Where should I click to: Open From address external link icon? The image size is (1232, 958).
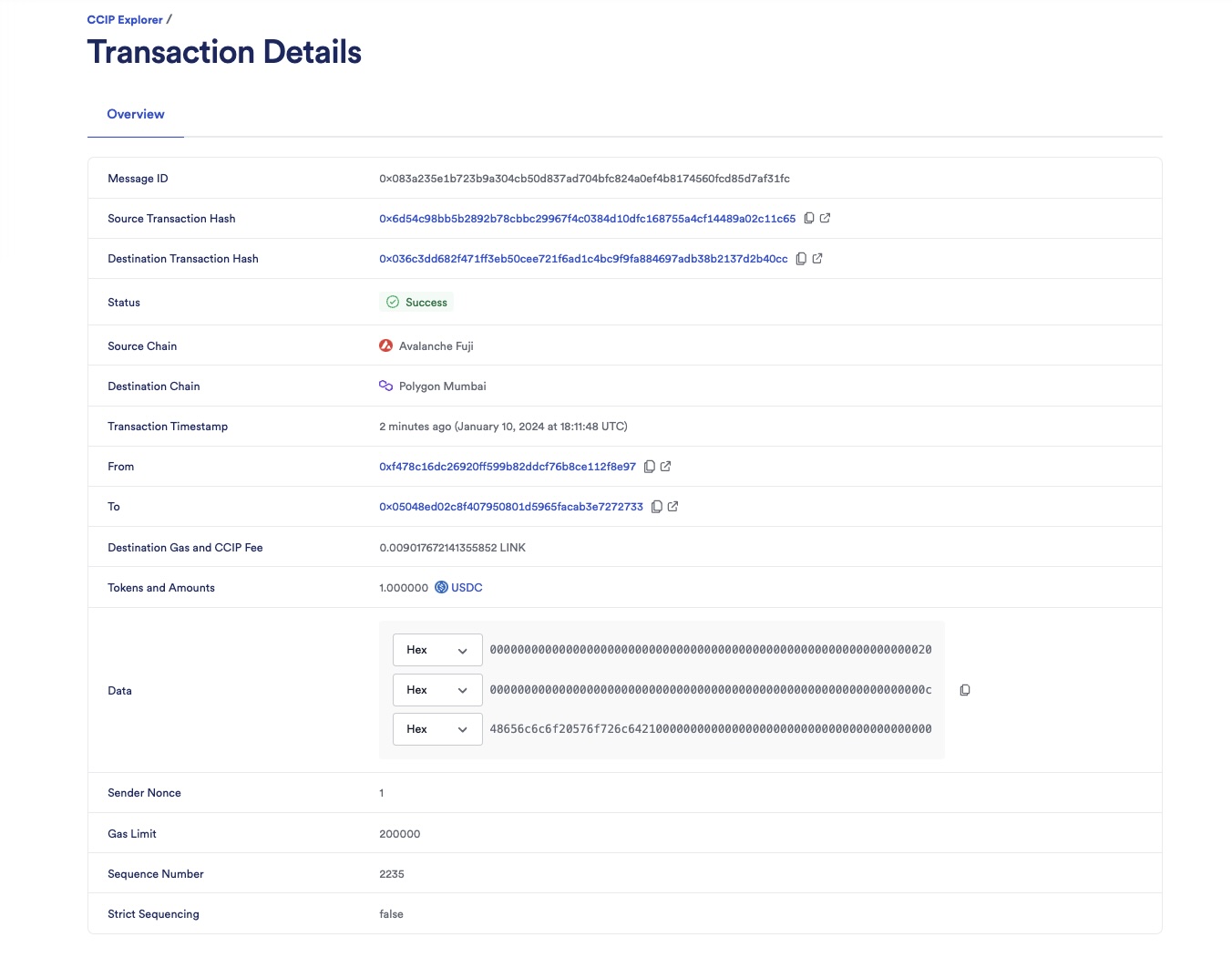click(x=665, y=467)
